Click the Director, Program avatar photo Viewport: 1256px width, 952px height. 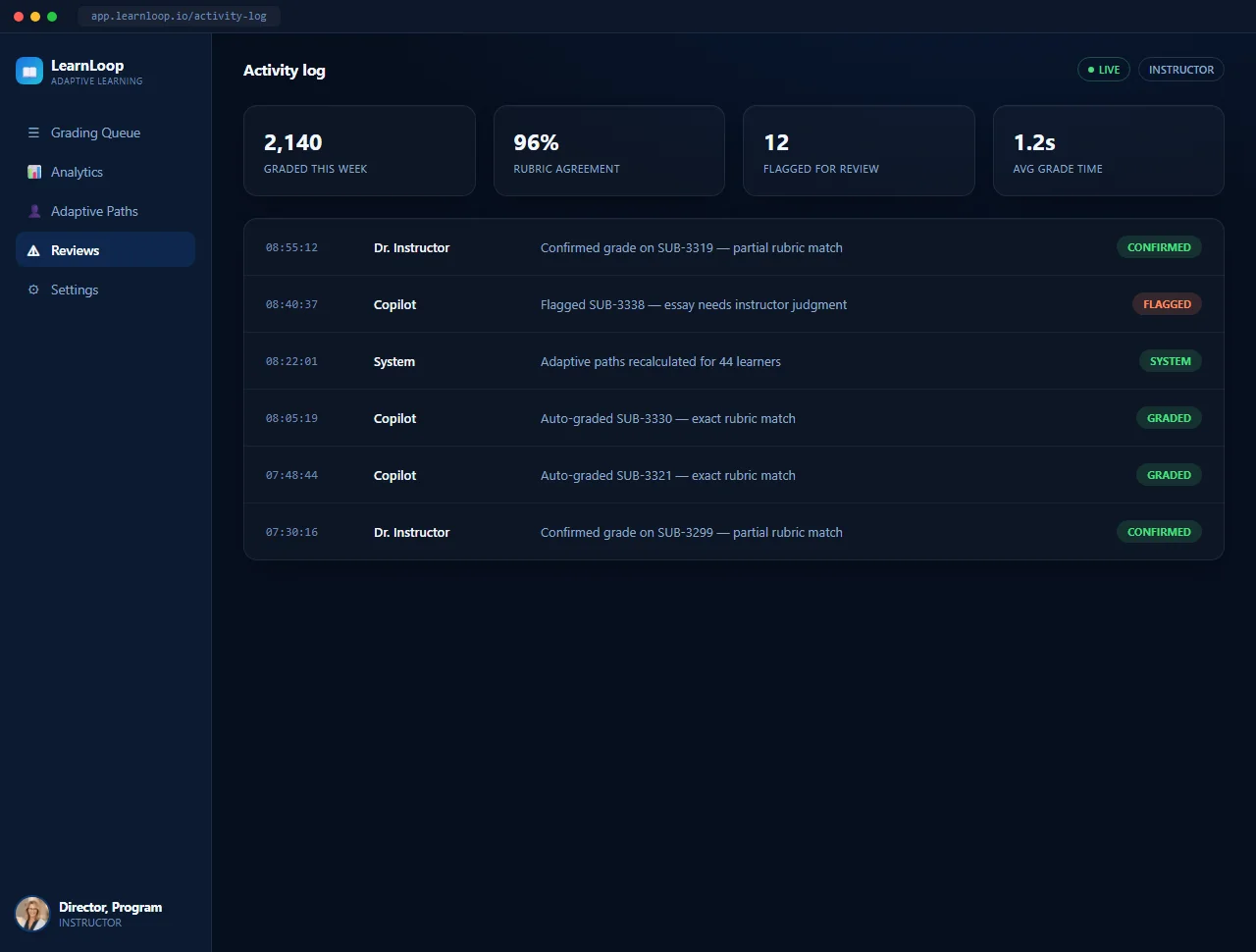[x=32, y=914]
